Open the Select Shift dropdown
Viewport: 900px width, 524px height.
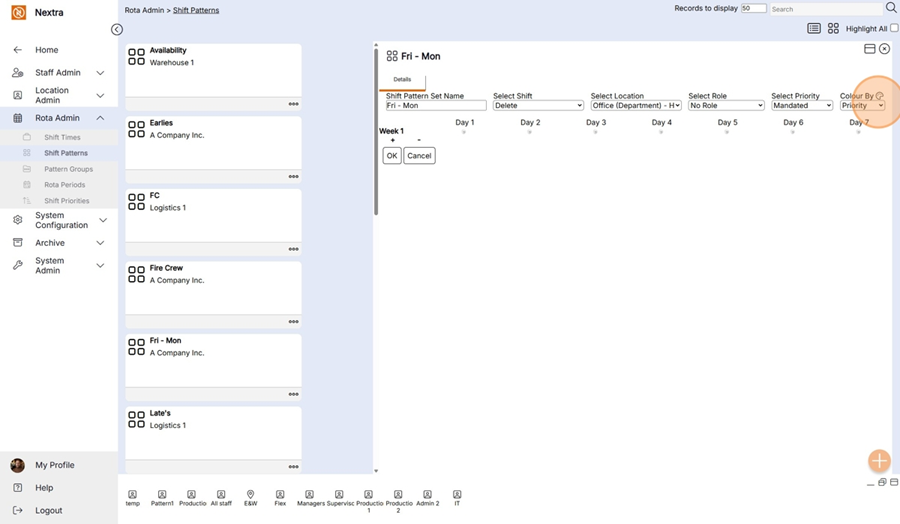tap(538, 106)
